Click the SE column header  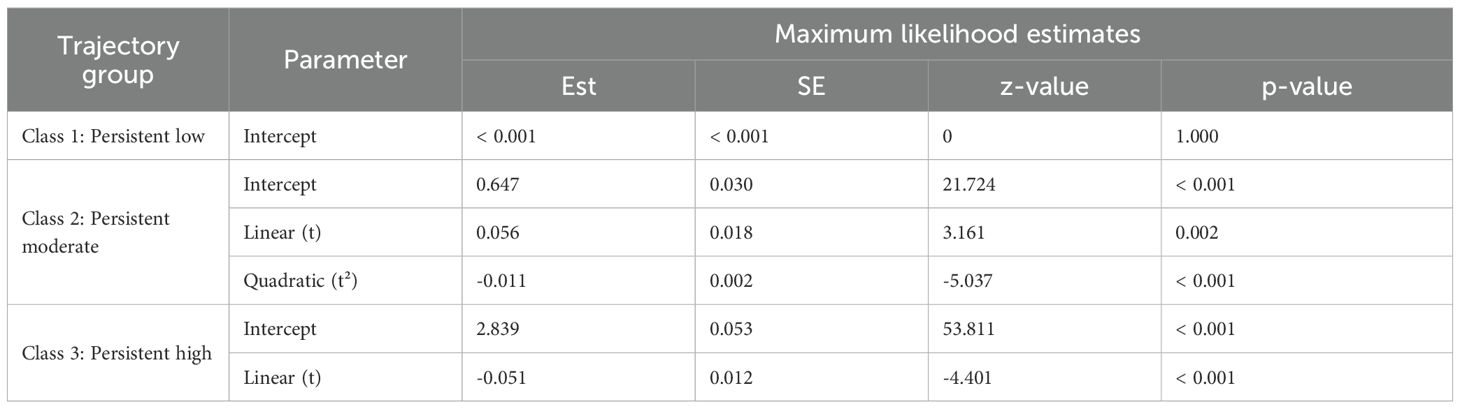(811, 87)
